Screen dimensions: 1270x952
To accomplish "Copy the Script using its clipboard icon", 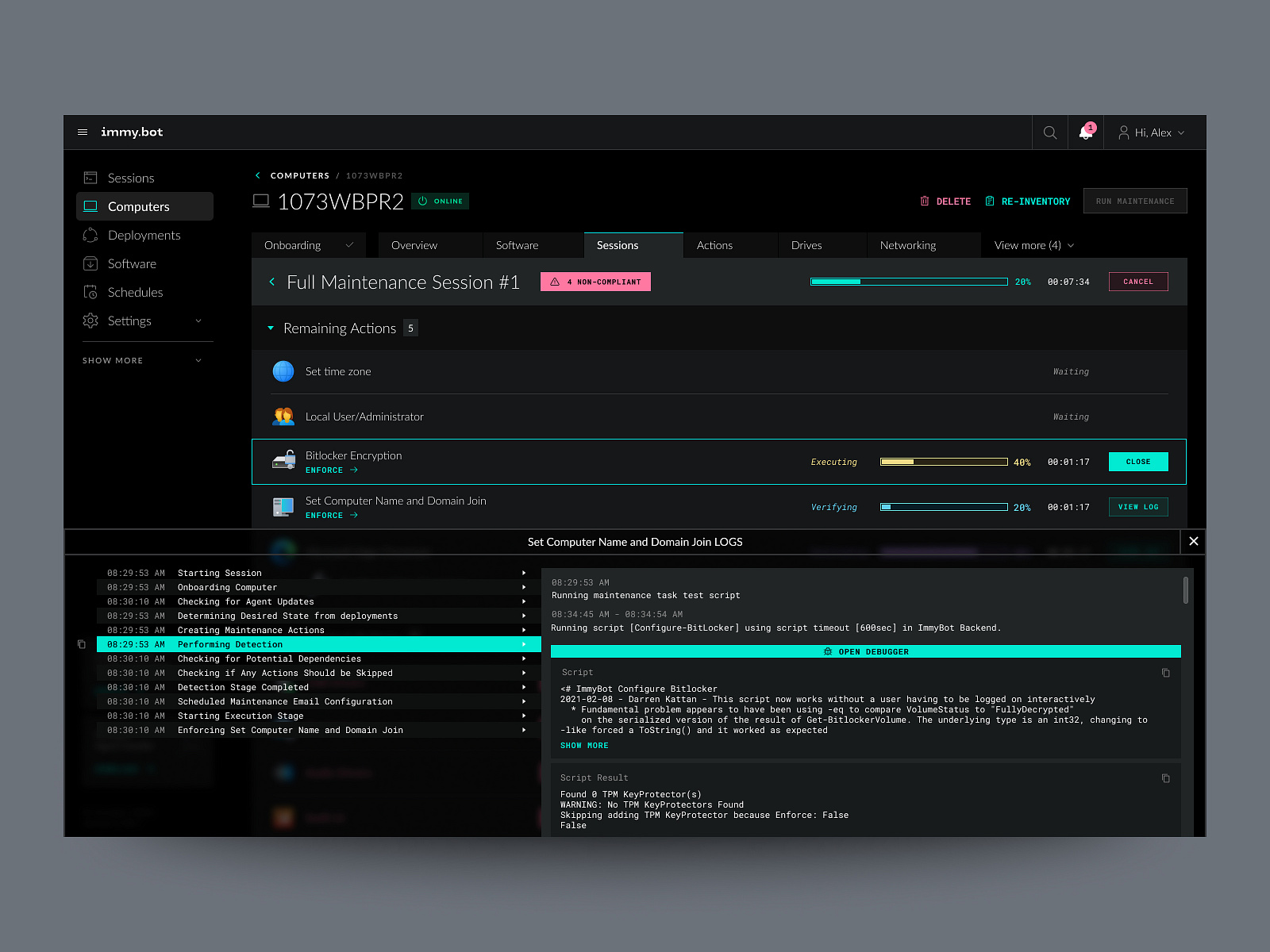I will (x=1165, y=672).
